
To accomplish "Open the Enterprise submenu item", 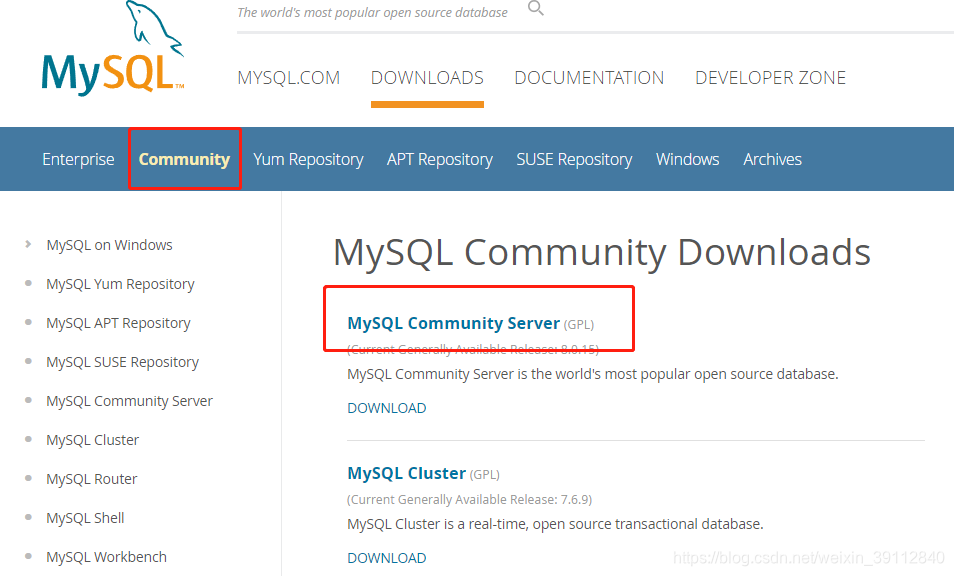I will tap(78, 159).
